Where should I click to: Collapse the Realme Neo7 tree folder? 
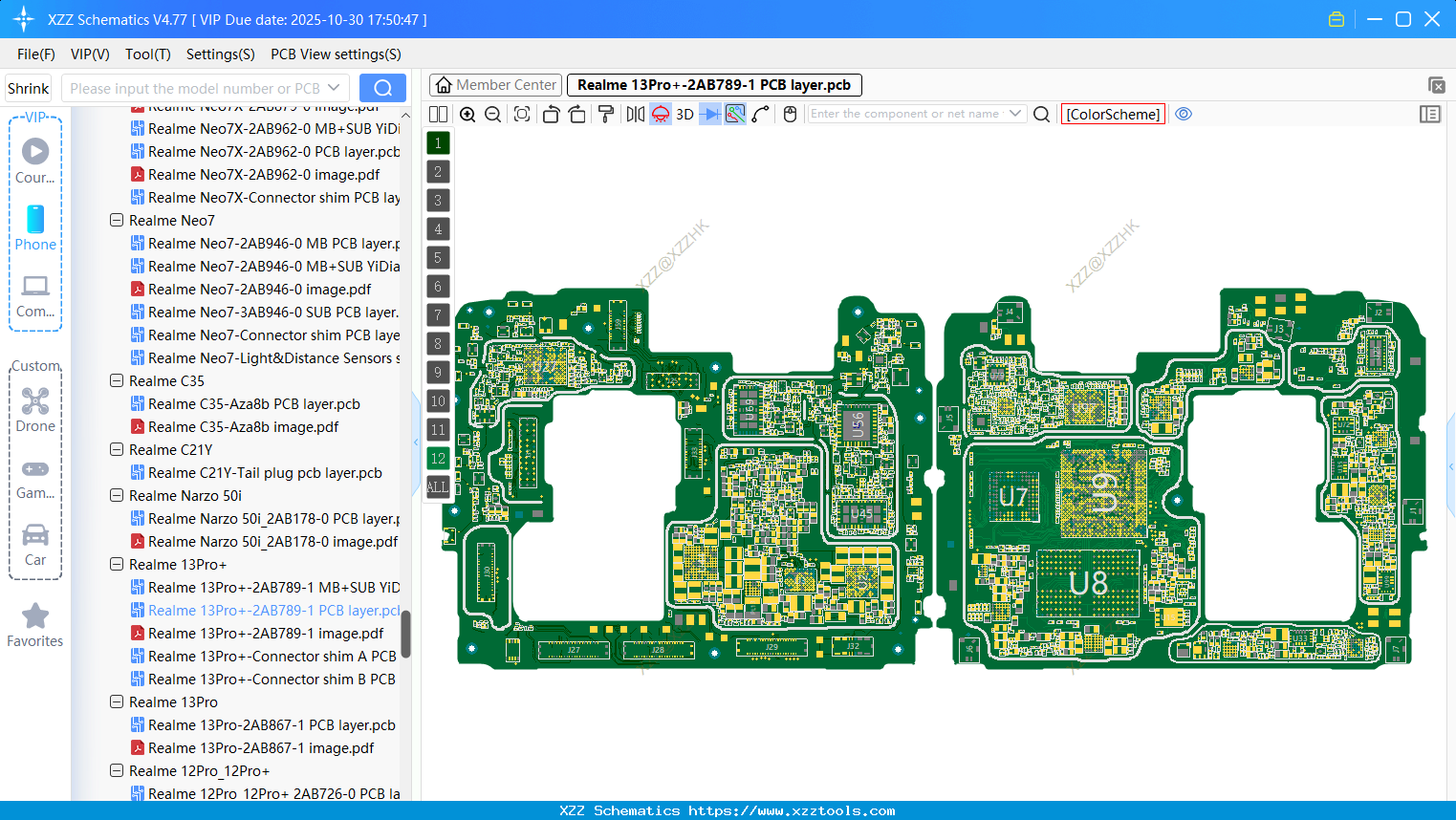click(117, 221)
